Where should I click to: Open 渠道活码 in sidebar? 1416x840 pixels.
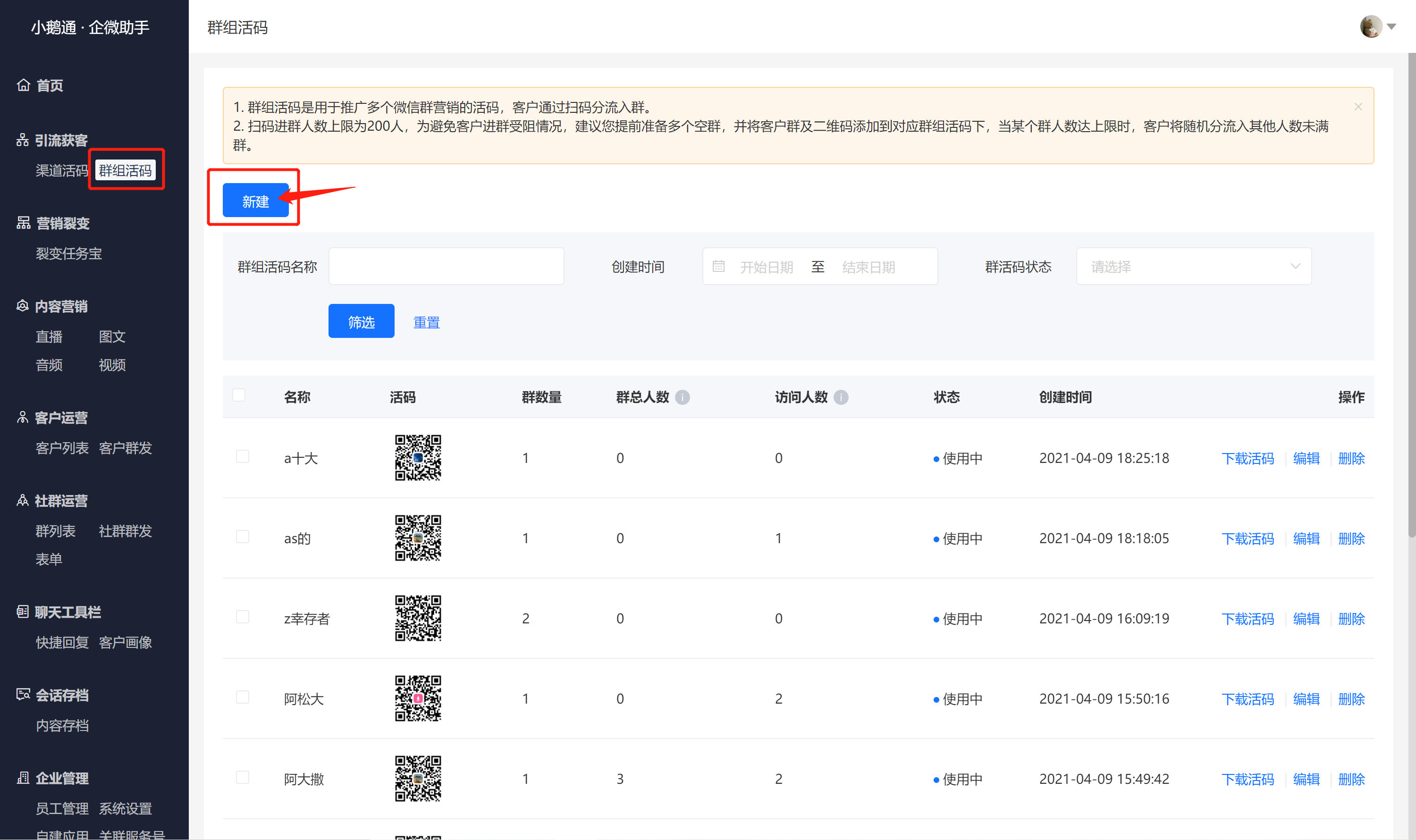(x=62, y=170)
